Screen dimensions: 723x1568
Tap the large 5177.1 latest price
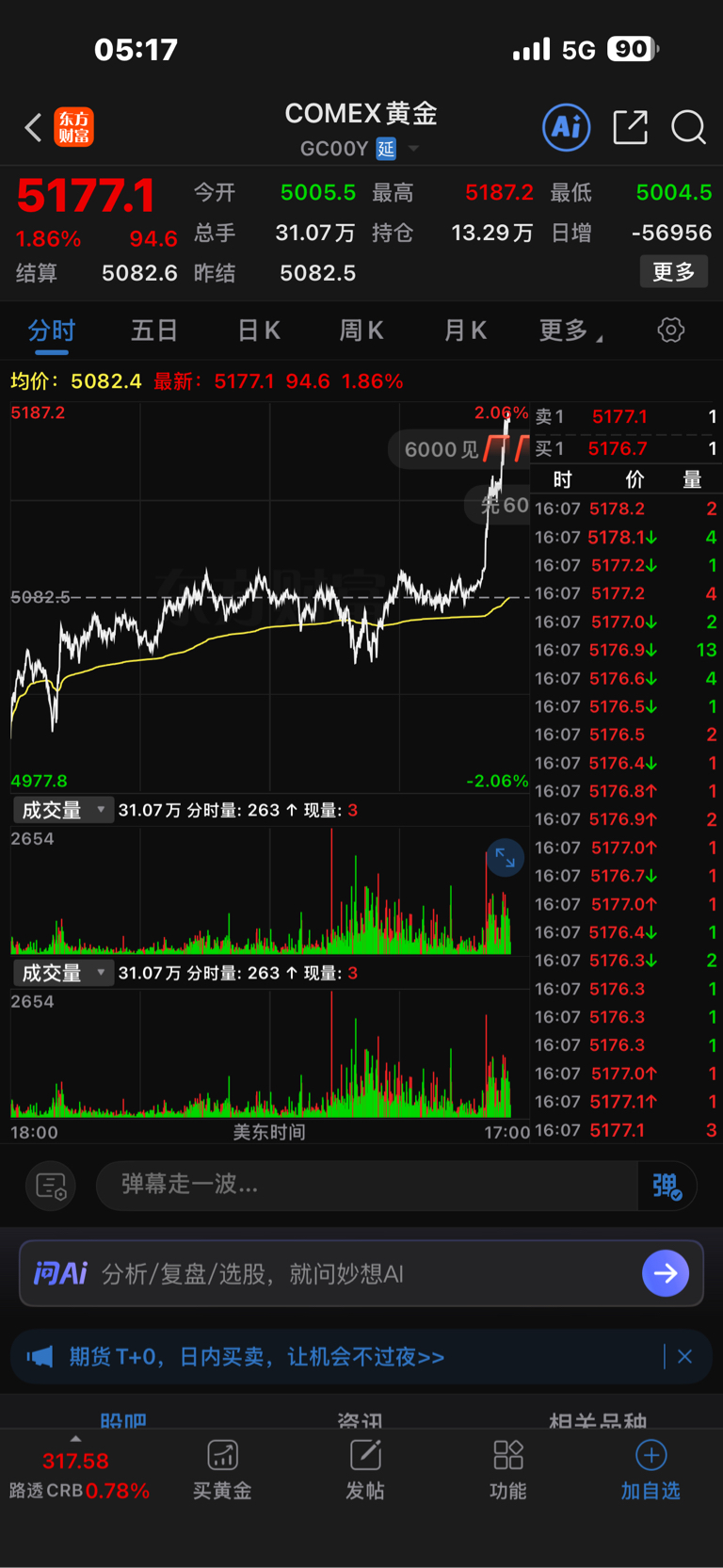[x=86, y=196]
